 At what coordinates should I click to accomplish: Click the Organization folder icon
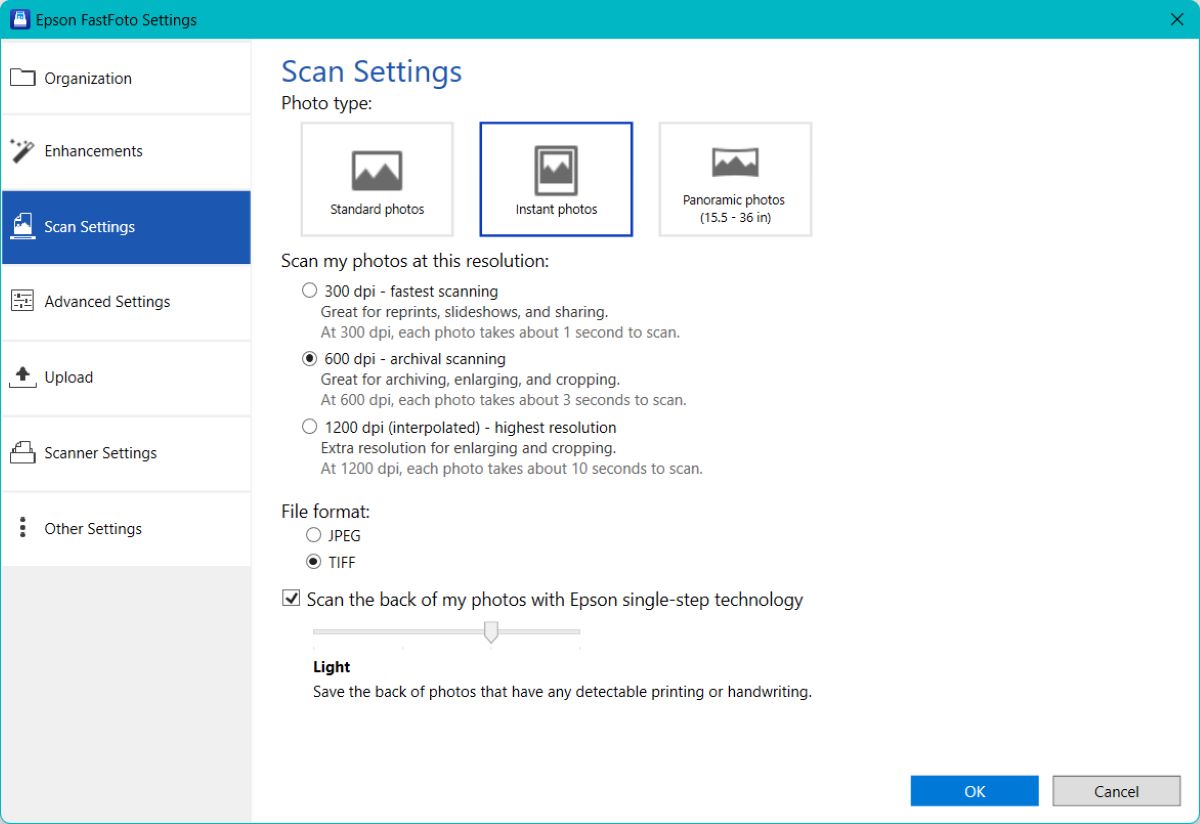pyautogui.click(x=22, y=78)
